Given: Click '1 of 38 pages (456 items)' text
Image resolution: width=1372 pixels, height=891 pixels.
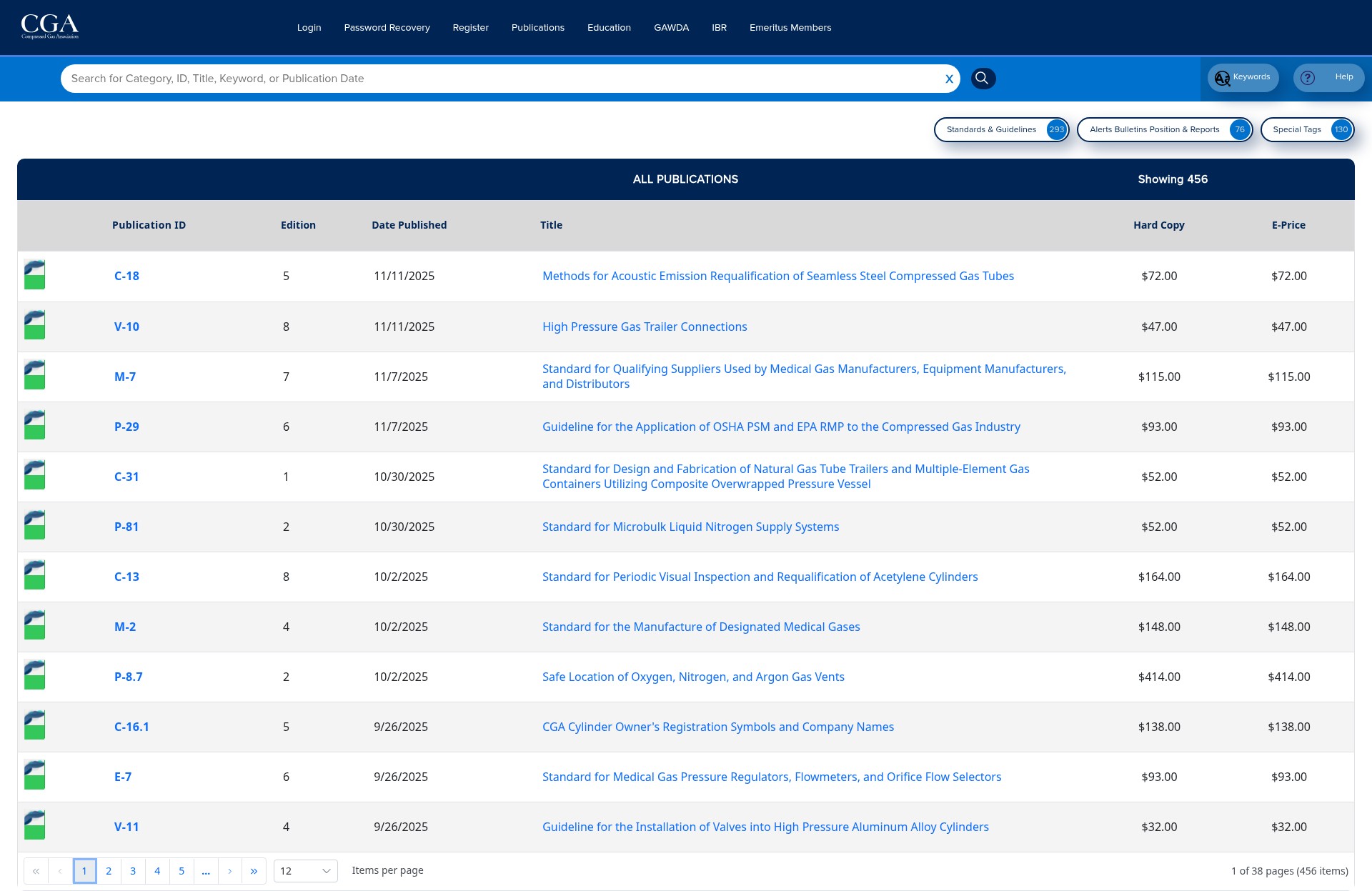Looking at the screenshot, I should coord(1289,871).
